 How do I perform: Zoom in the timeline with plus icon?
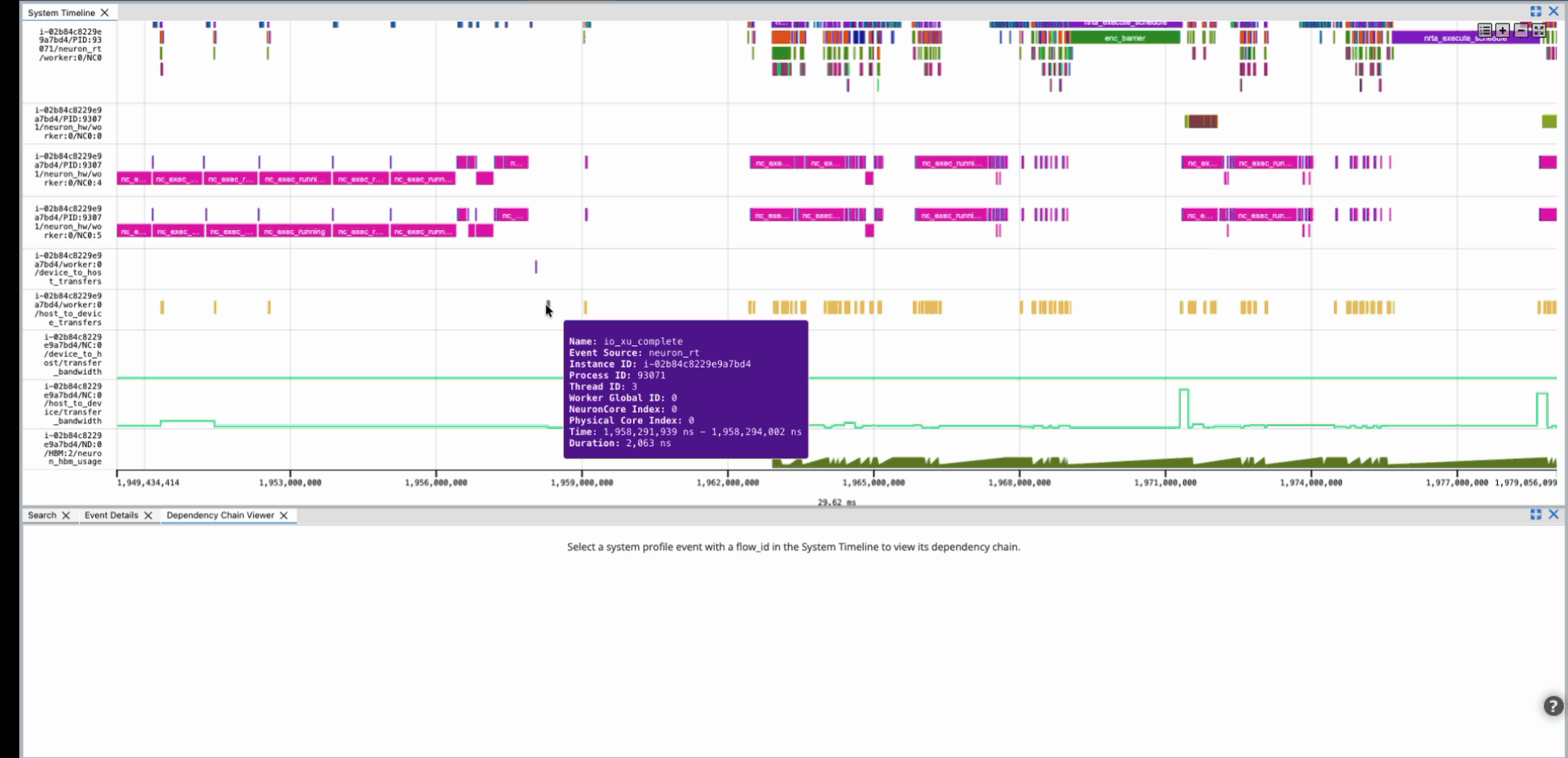(x=1503, y=30)
